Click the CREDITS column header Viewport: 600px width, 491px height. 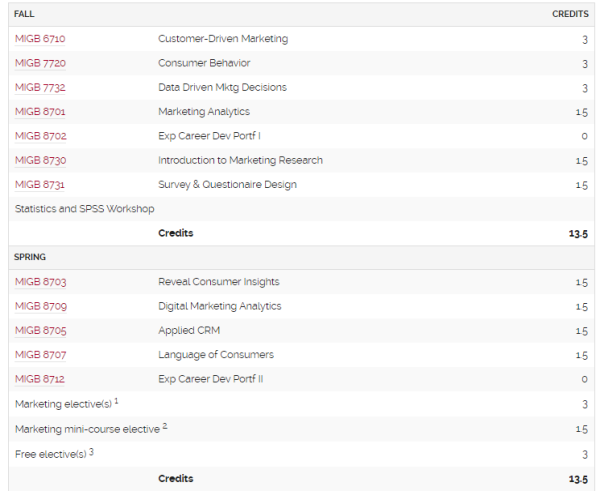click(570, 14)
